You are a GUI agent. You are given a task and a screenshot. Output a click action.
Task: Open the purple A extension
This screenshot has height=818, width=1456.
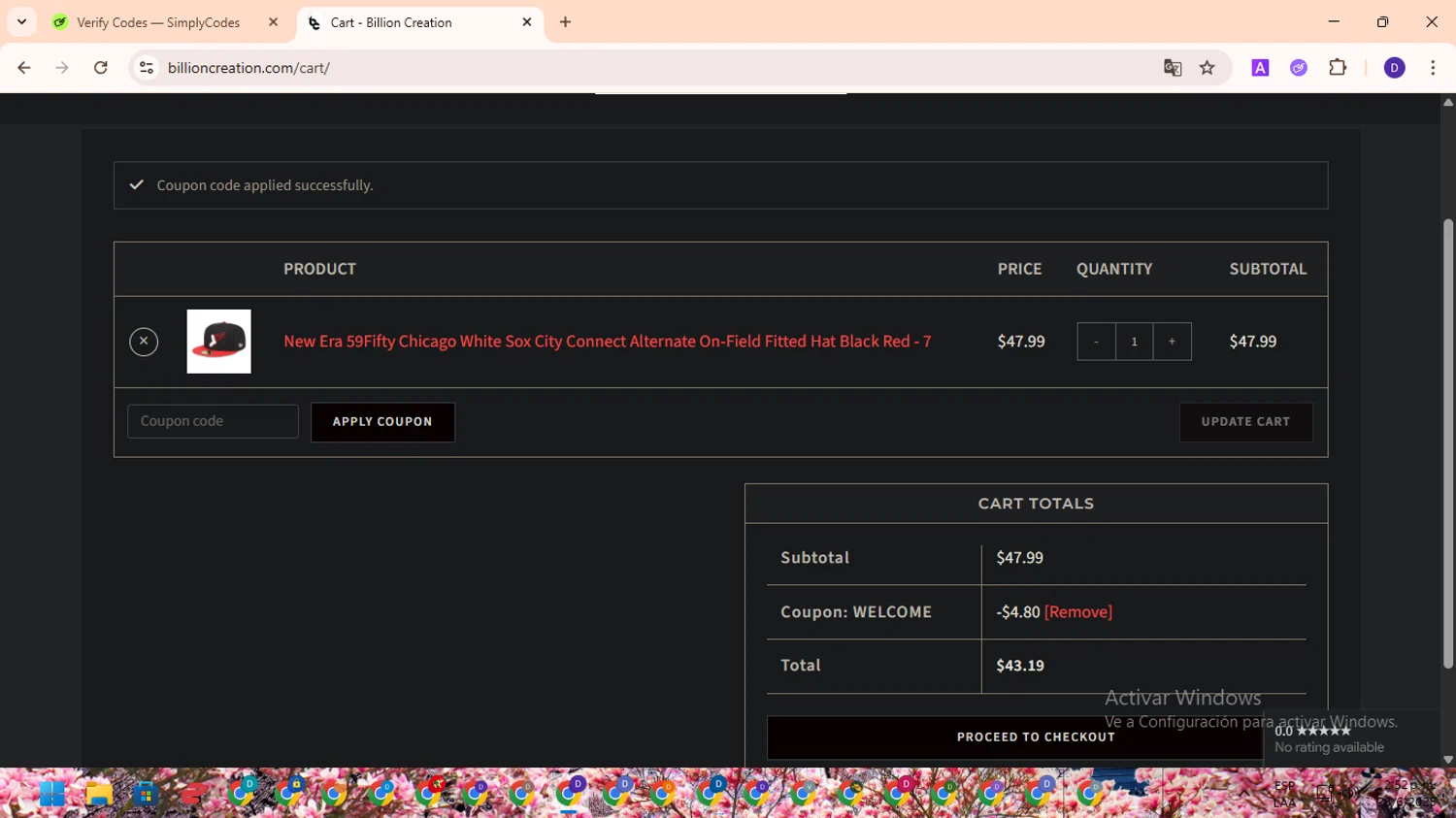[1260, 68]
